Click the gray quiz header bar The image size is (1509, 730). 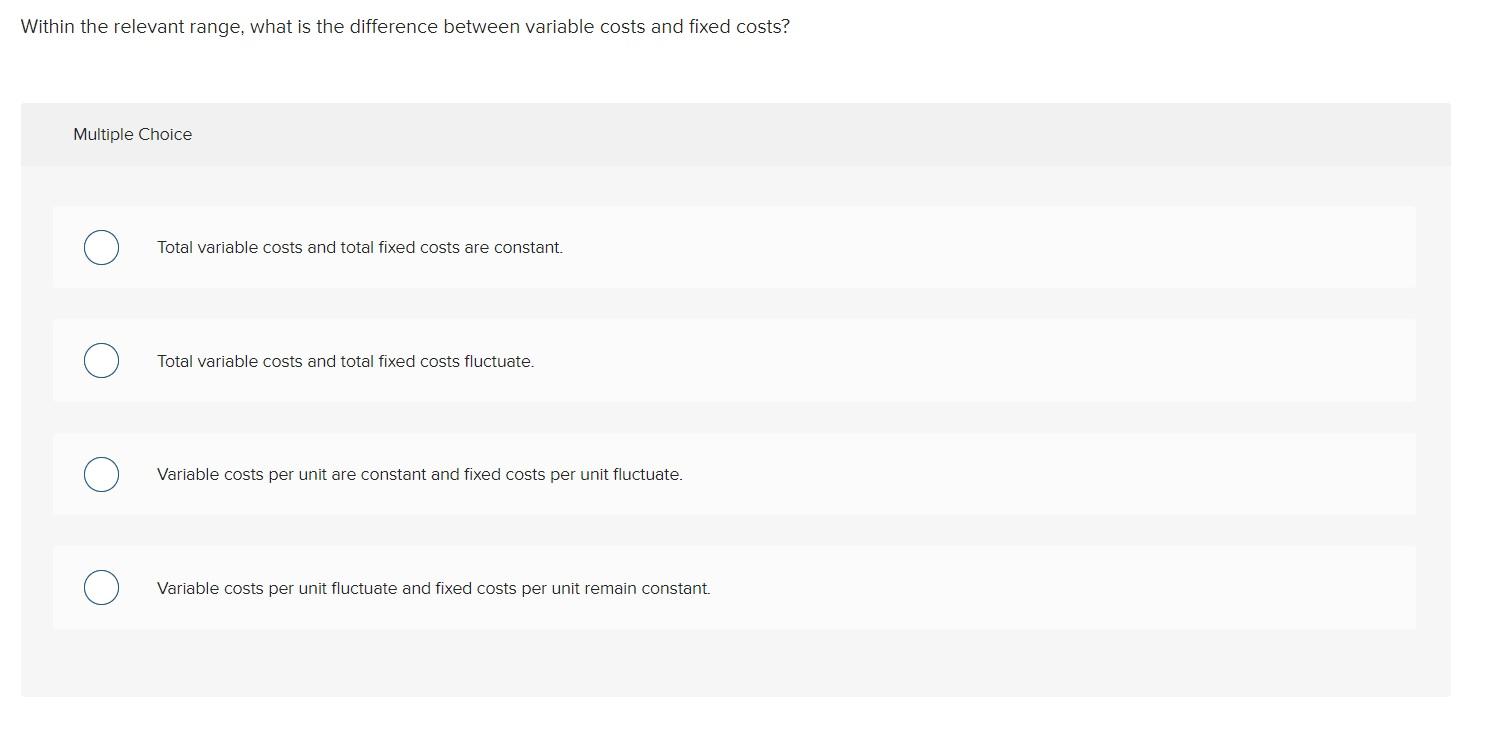pyautogui.click(x=736, y=133)
